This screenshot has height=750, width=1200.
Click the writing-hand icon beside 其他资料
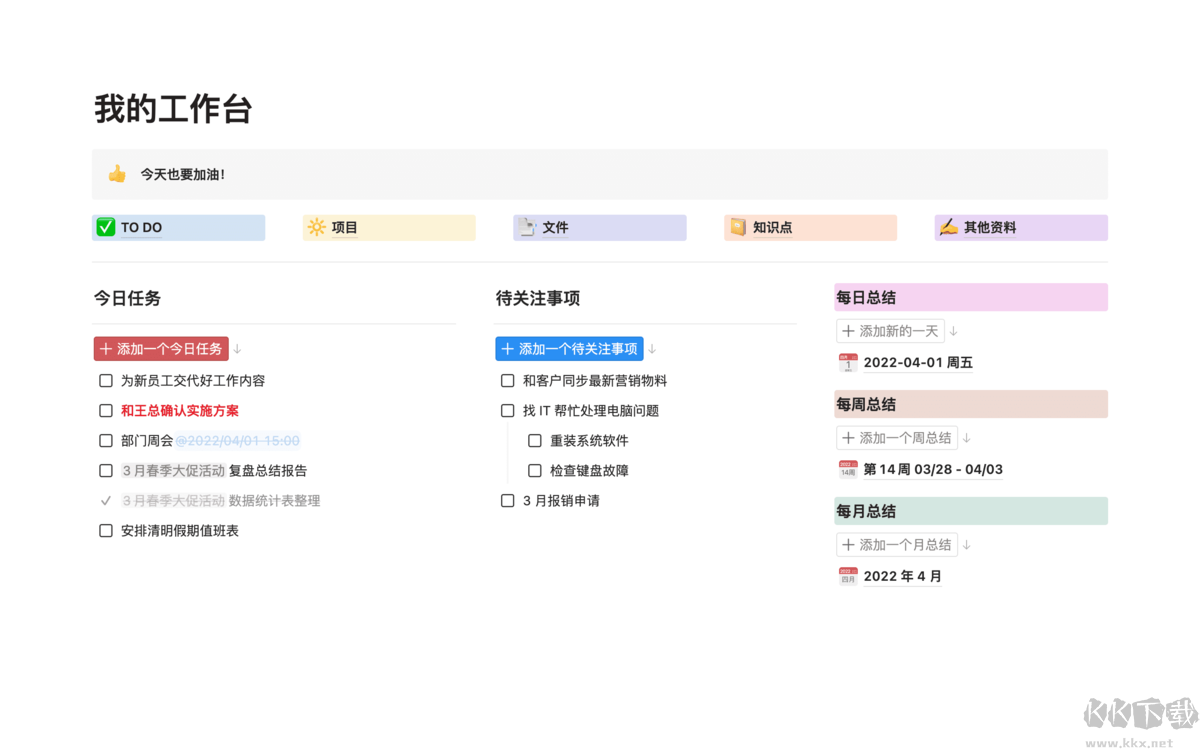(948, 227)
